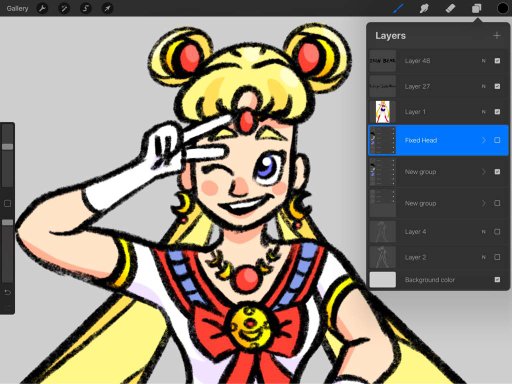
Task: Add a new layer with plus
Action: pyautogui.click(x=497, y=35)
